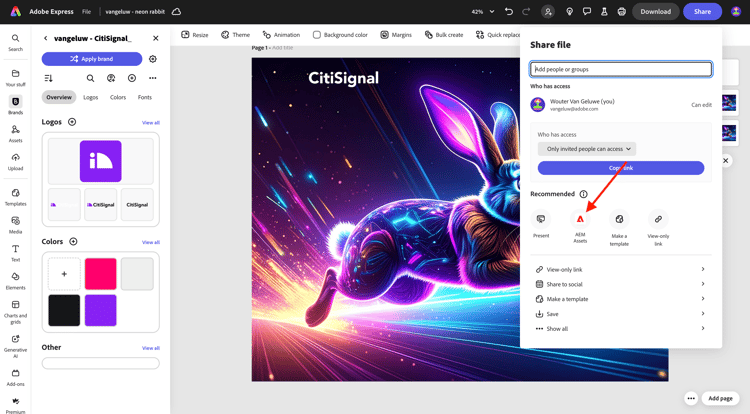Click the print icon in top bar

621,11
